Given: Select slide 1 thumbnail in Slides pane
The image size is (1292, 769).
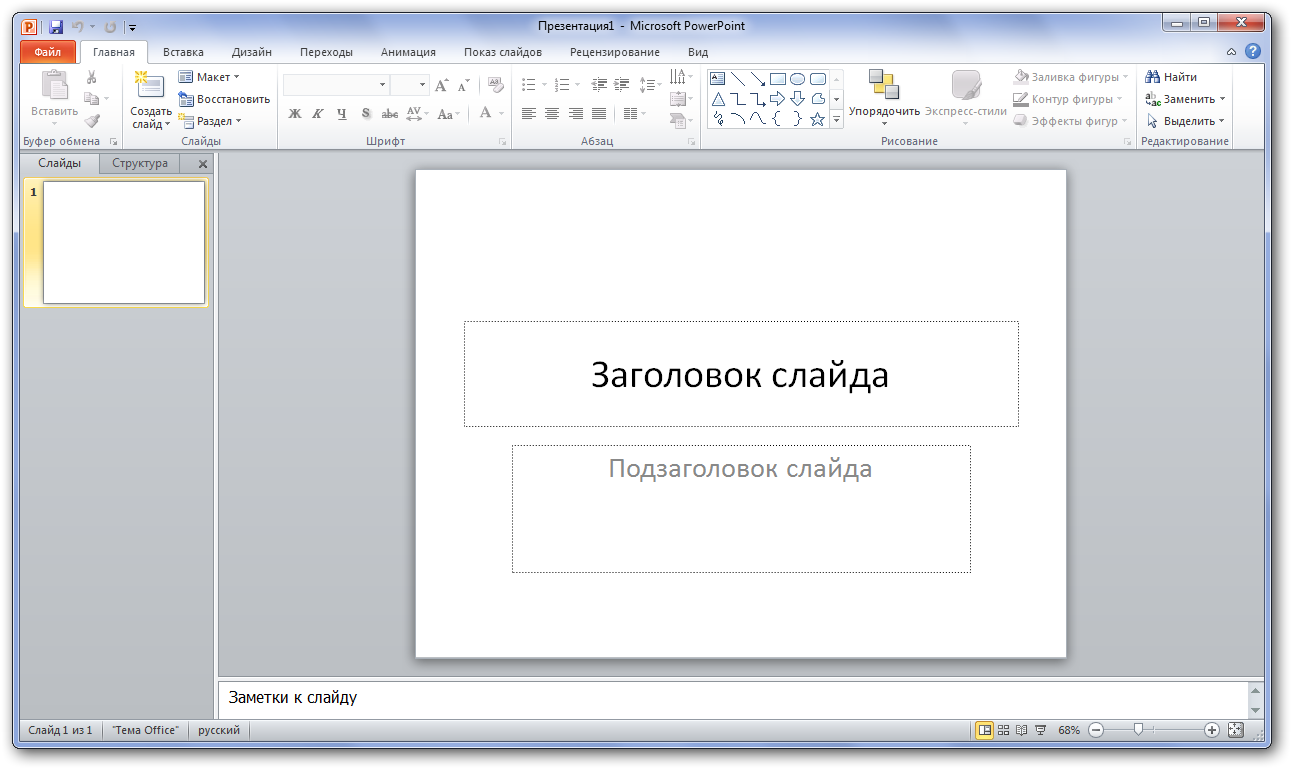Looking at the screenshot, I should tap(124, 242).
